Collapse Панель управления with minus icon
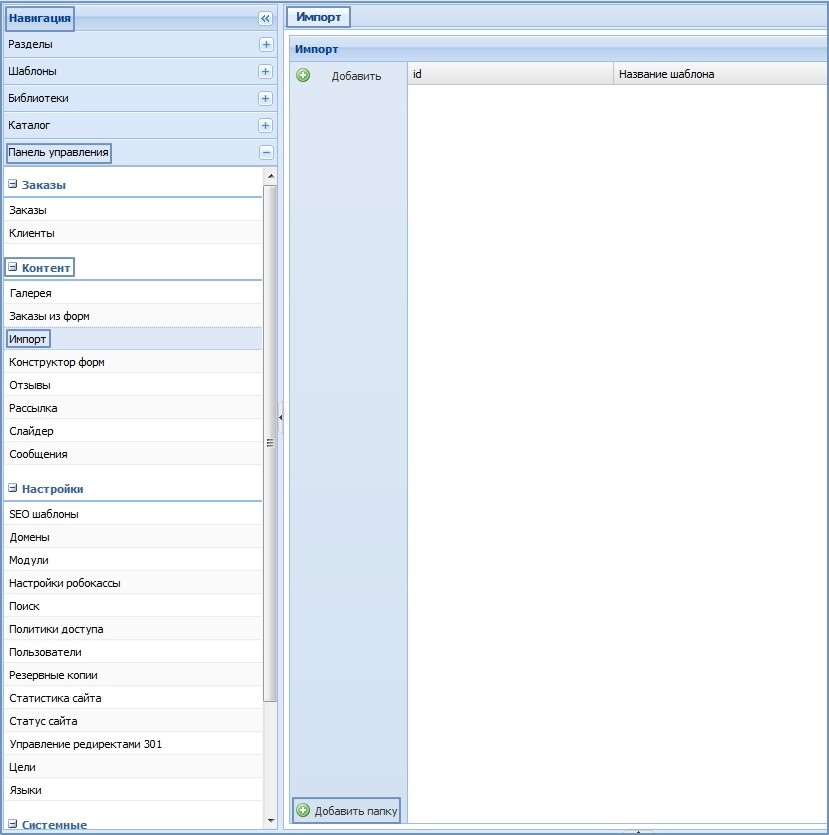The height and width of the screenshot is (835, 829). click(x=265, y=153)
